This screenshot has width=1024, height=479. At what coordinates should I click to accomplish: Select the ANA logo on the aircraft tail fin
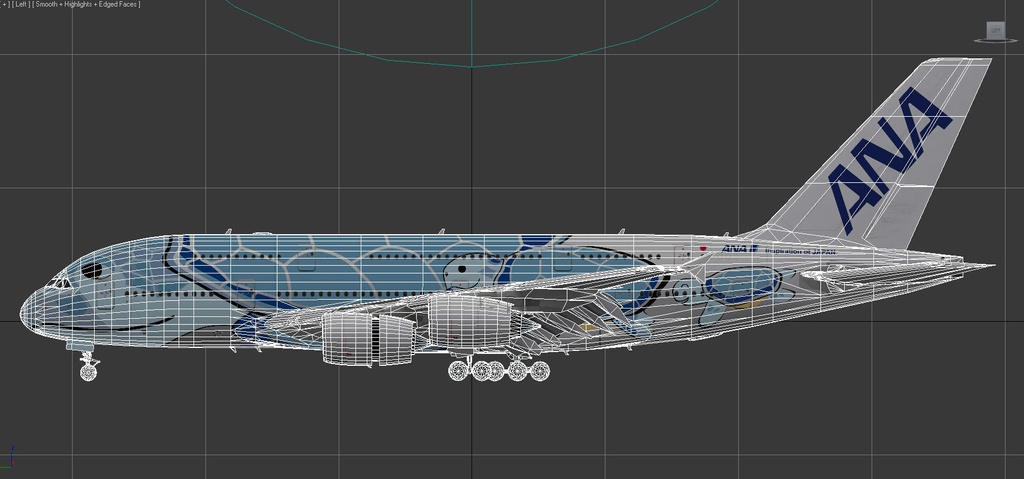point(890,161)
